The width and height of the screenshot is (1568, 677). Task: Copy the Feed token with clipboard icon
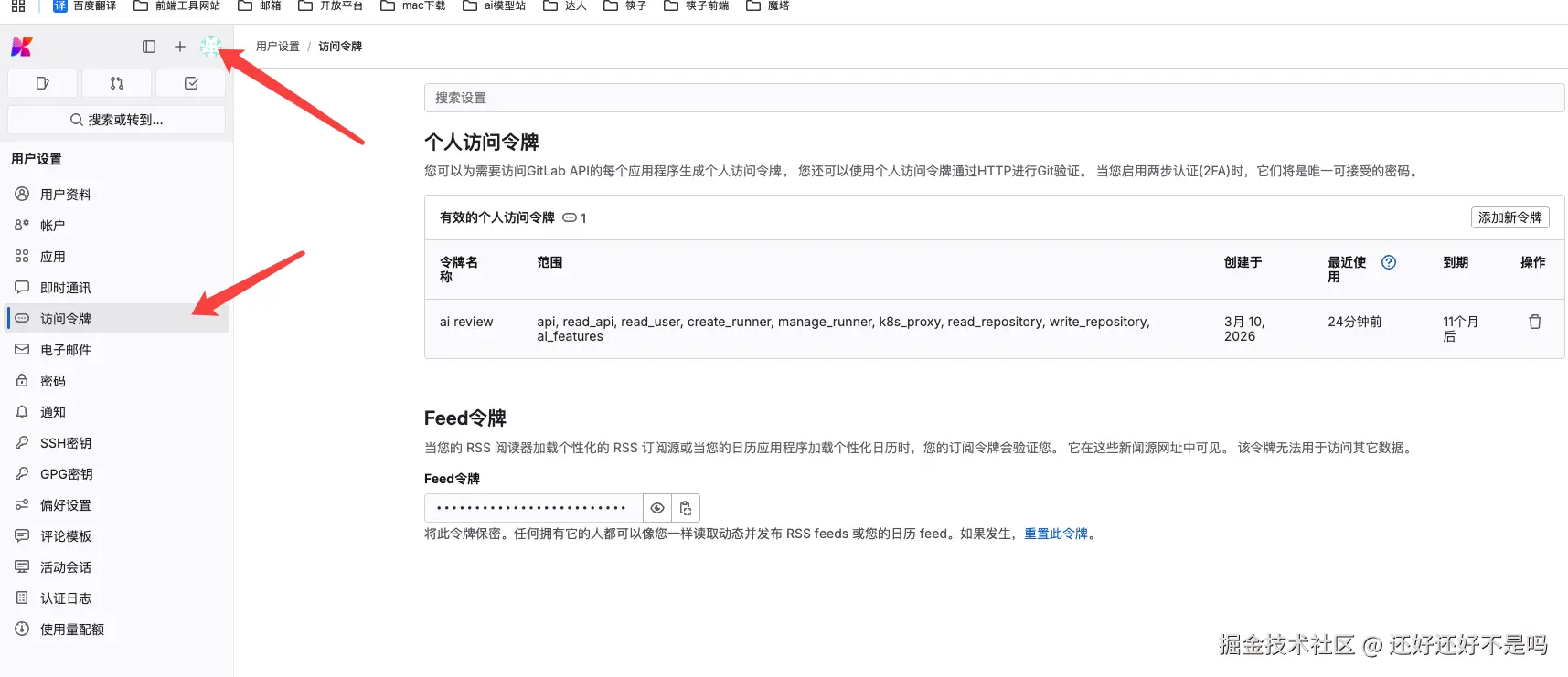[x=686, y=508]
